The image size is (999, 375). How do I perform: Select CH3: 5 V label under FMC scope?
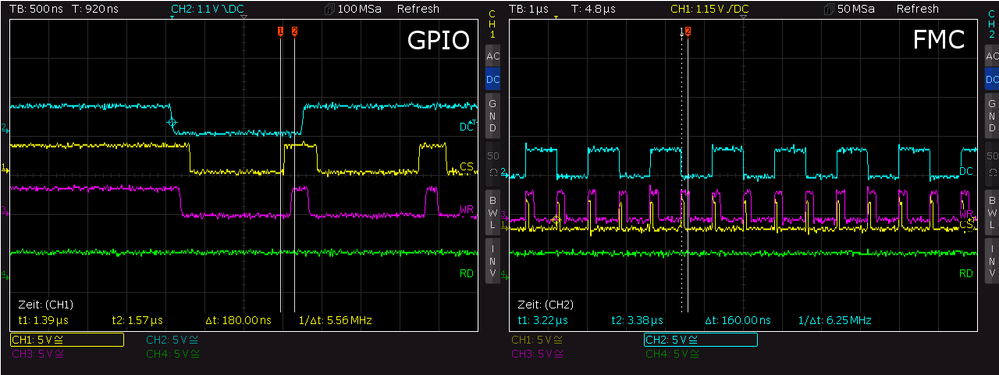click(536, 353)
